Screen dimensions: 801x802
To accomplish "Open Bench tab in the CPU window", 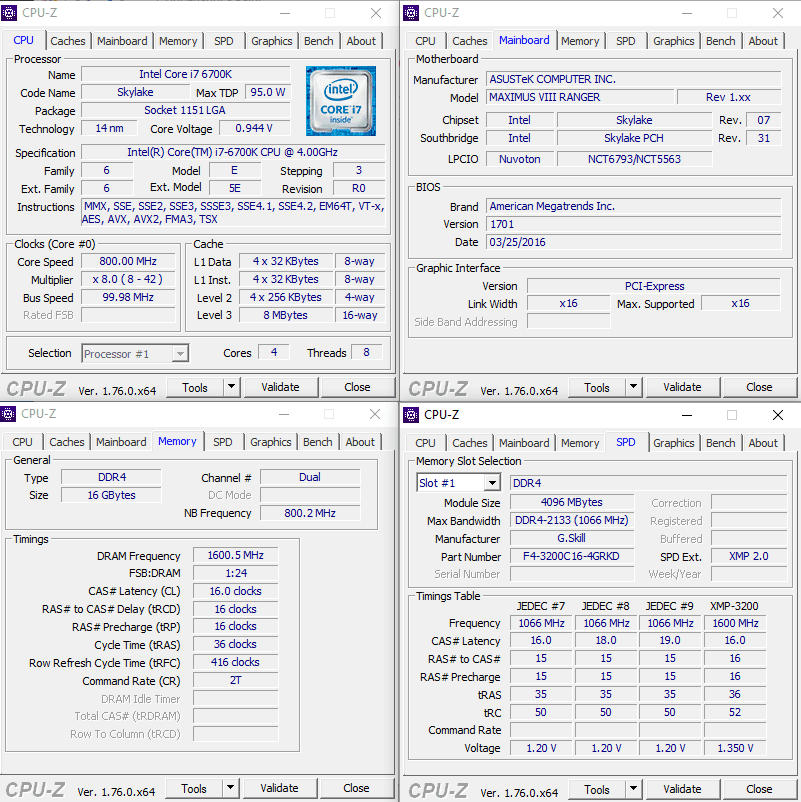I will [319, 41].
